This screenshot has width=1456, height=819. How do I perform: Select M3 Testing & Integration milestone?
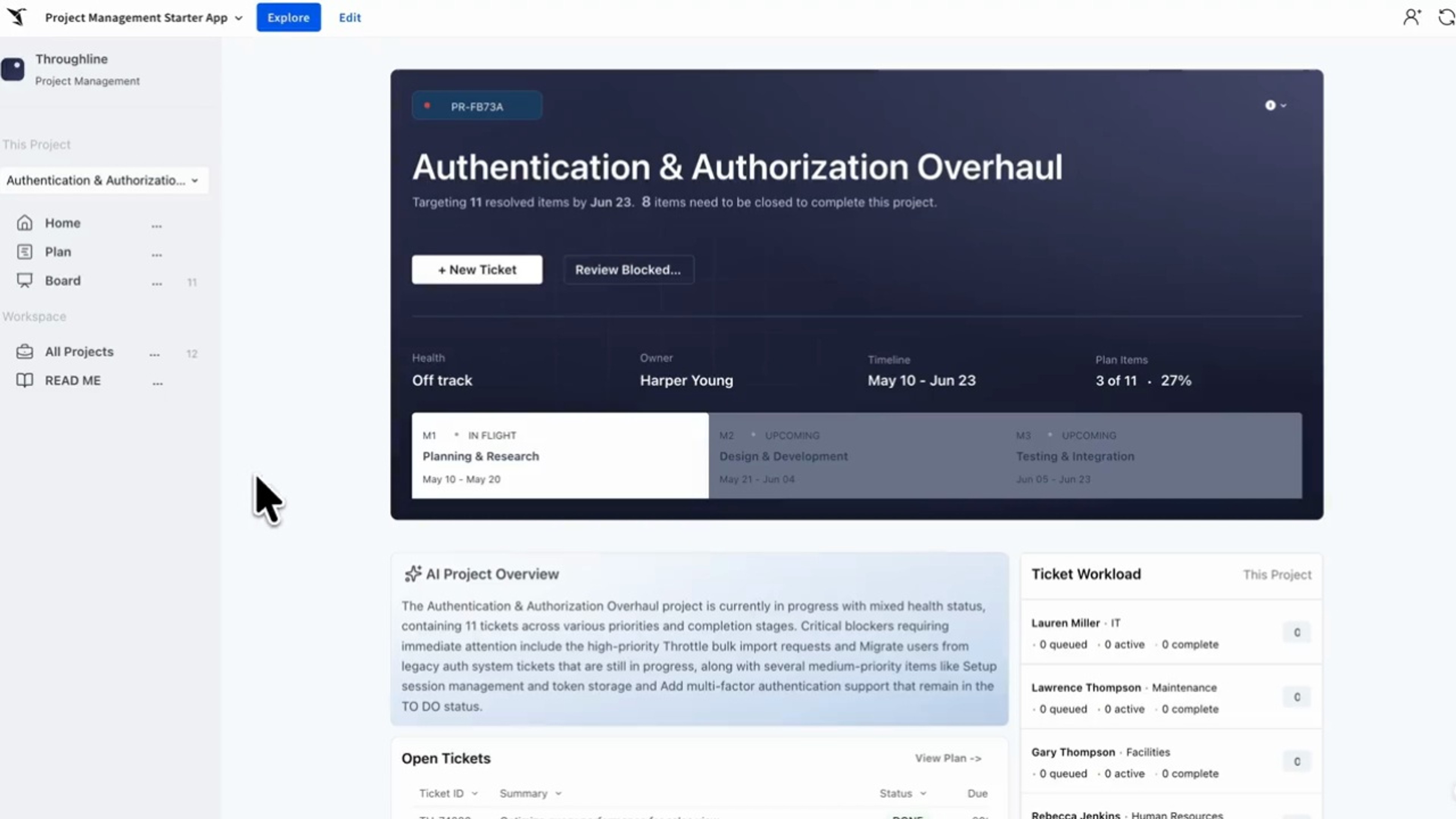(x=1153, y=455)
